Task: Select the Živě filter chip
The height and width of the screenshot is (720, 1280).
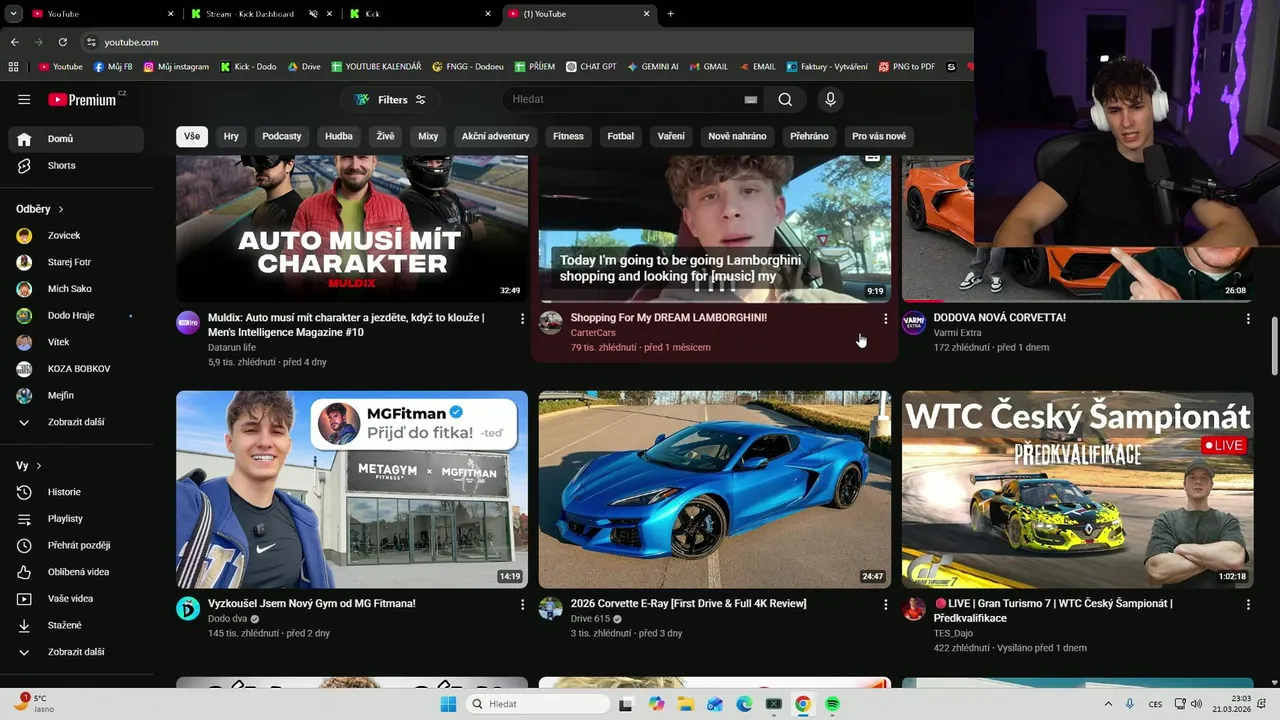Action: 385,136
